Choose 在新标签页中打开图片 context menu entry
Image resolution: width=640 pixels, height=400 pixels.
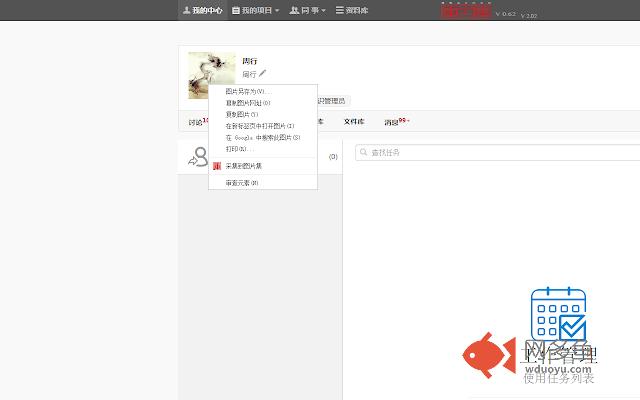(x=263, y=126)
